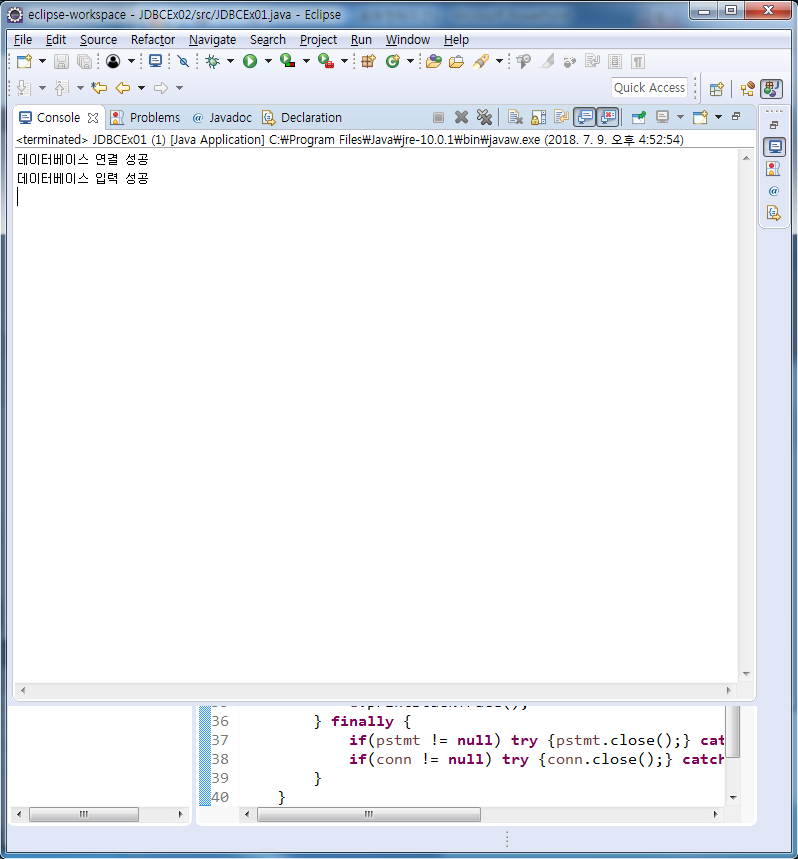Open the Window menu
Viewport: 798px width, 859px height.
pyautogui.click(x=407, y=40)
